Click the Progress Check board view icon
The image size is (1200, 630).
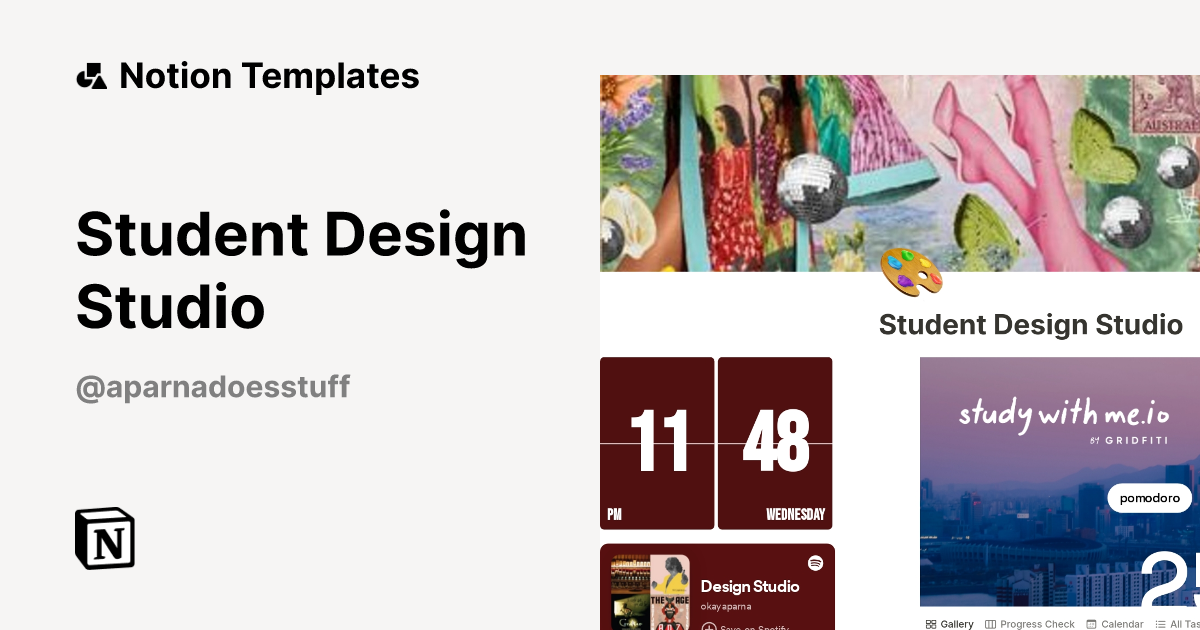click(990, 624)
